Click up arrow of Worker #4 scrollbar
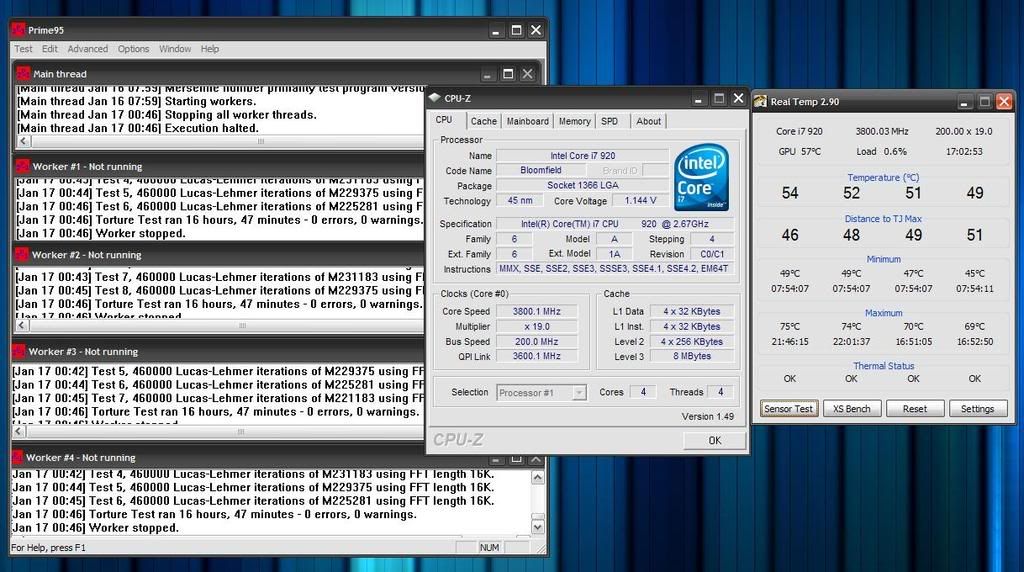The height and width of the screenshot is (572, 1024). (537, 477)
